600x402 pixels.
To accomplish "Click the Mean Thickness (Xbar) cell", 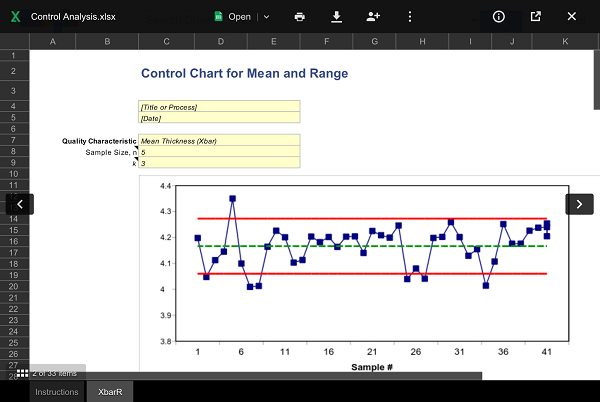I will point(219,141).
